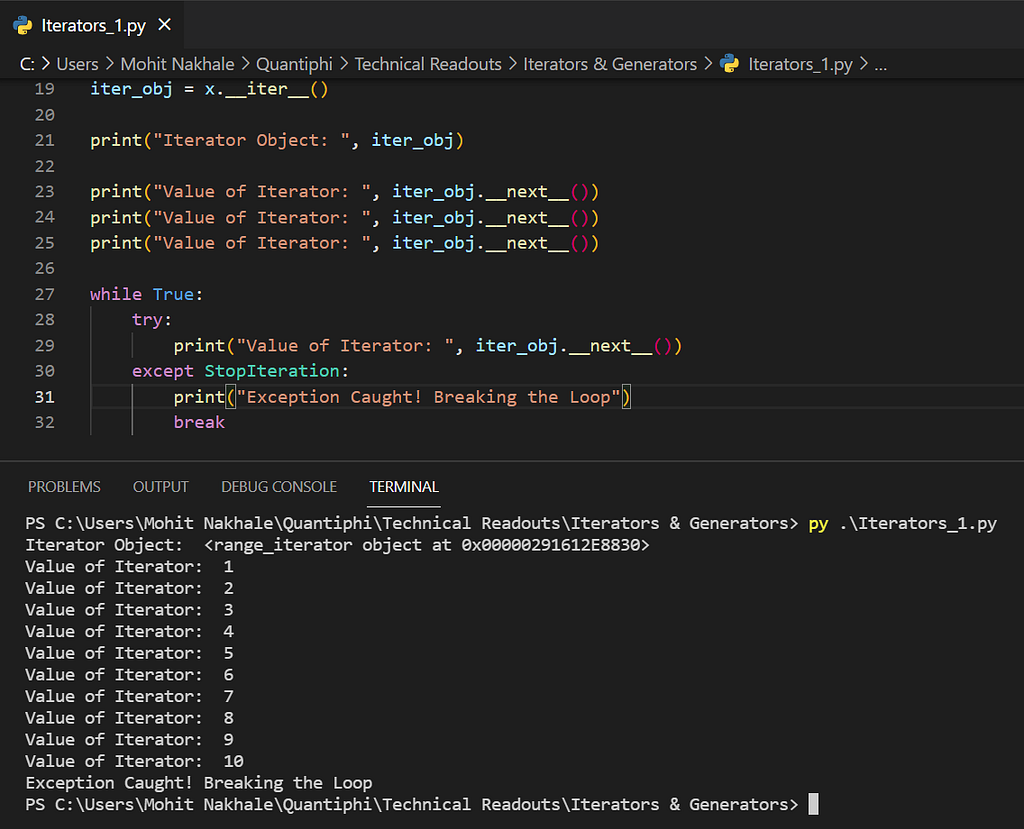The height and width of the screenshot is (829, 1024).
Task: Click the 'try' keyword on line 28
Action: (x=147, y=320)
